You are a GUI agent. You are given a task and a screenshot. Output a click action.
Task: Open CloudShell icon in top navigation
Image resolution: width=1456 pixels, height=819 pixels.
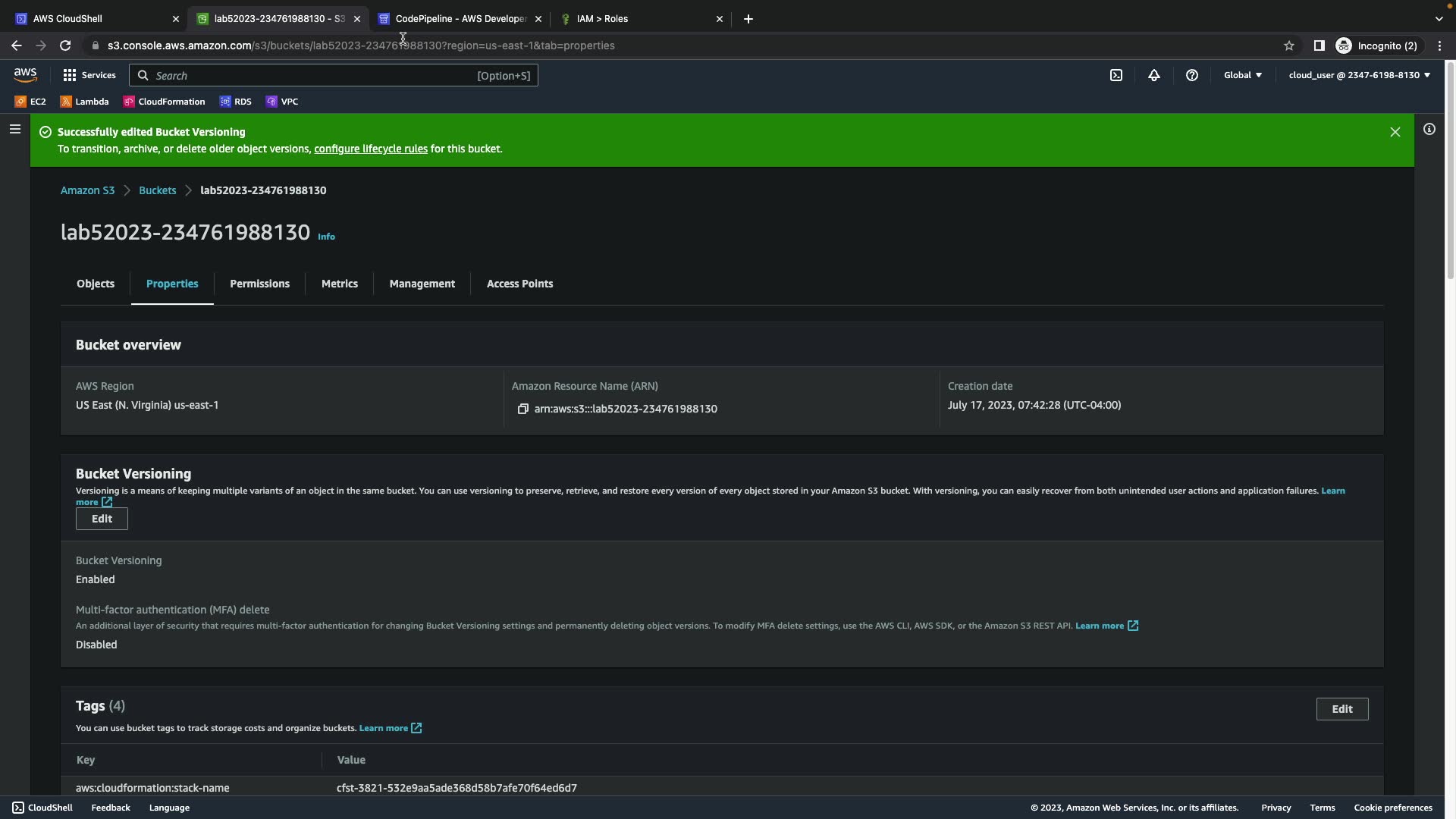[1116, 75]
